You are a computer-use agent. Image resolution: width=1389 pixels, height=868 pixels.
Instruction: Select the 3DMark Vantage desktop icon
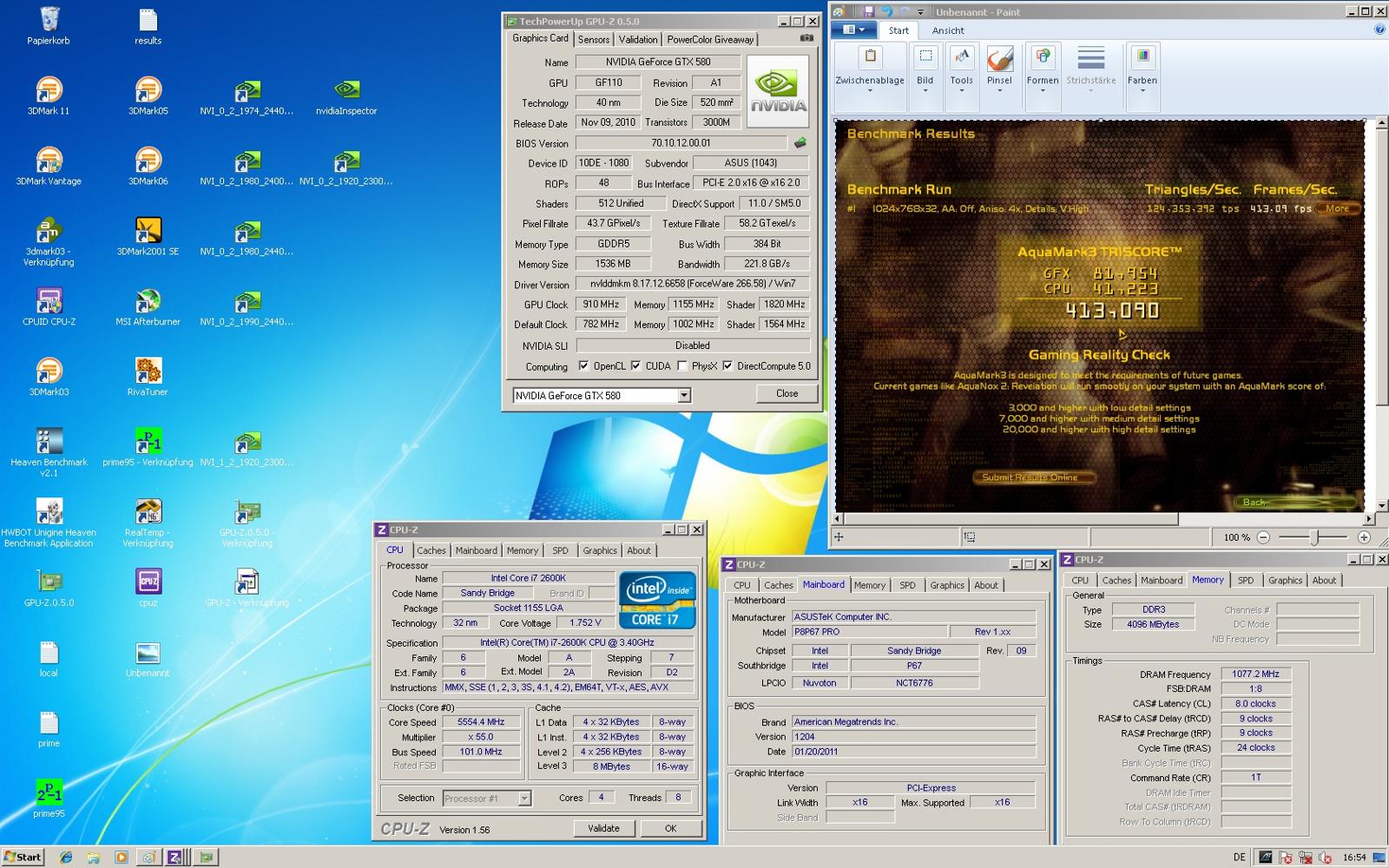[49, 167]
